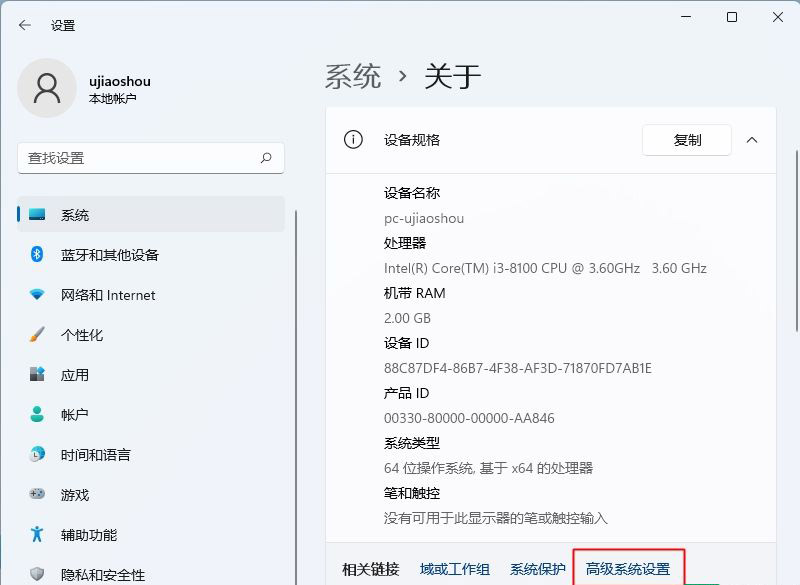Open 高级系统设置 advanced system settings
Viewport: 800px width, 585px height.
[628, 568]
